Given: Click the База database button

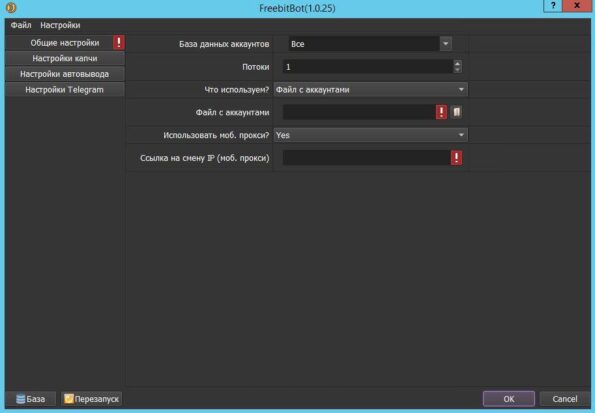Looking at the screenshot, I should [31, 399].
